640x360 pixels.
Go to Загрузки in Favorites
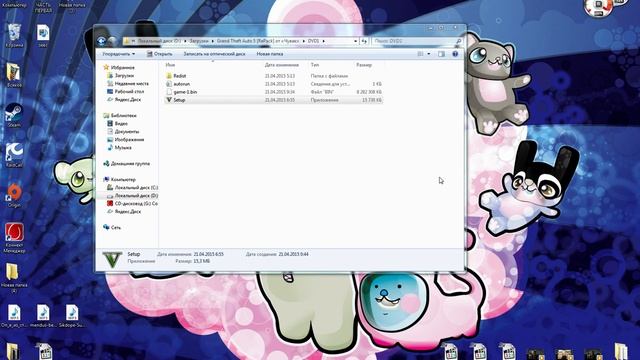(120, 76)
